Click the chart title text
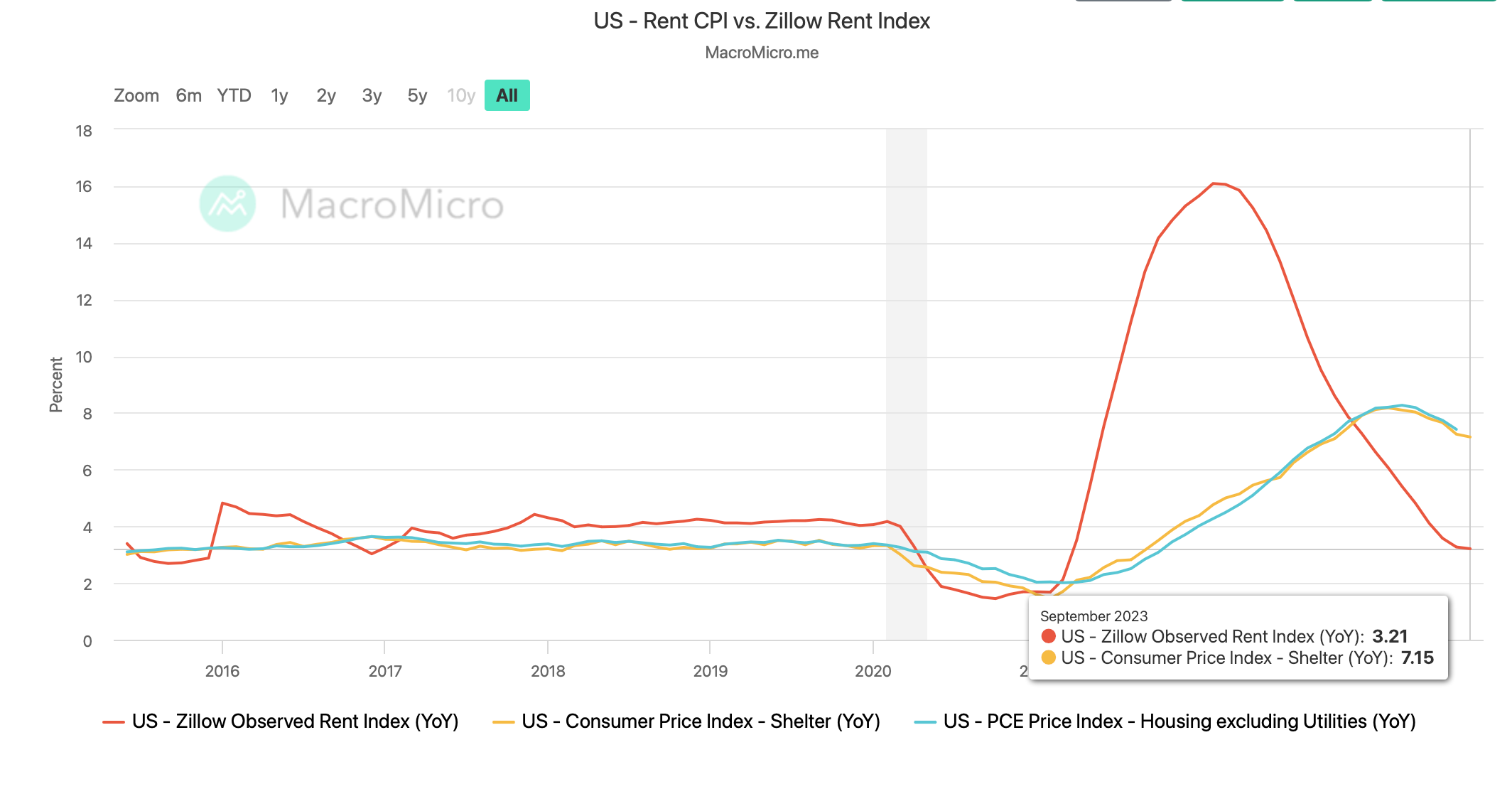 point(762,21)
